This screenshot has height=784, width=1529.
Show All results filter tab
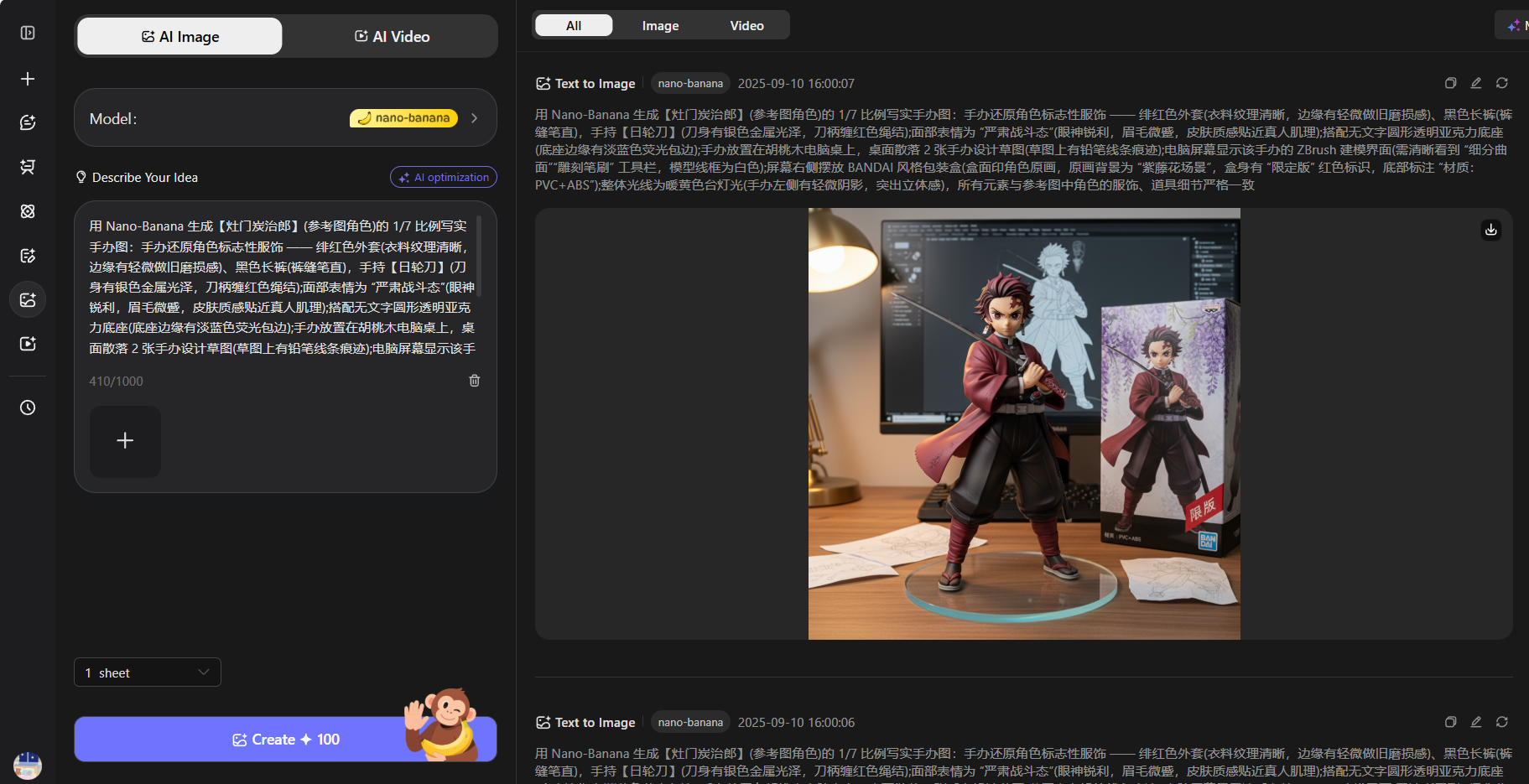click(574, 25)
